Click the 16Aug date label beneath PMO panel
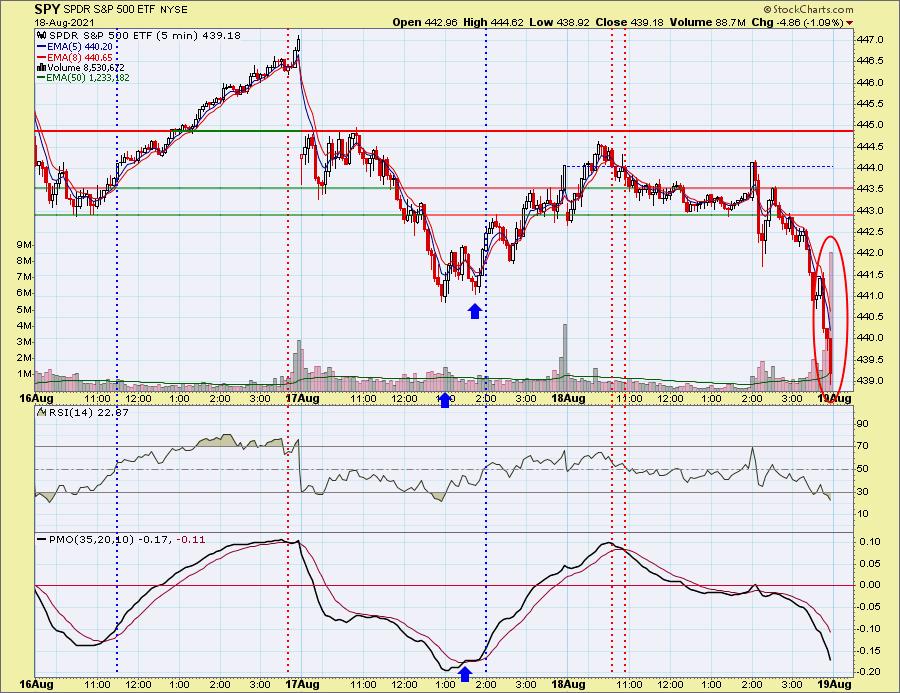900x693 pixels. coord(37,684)
